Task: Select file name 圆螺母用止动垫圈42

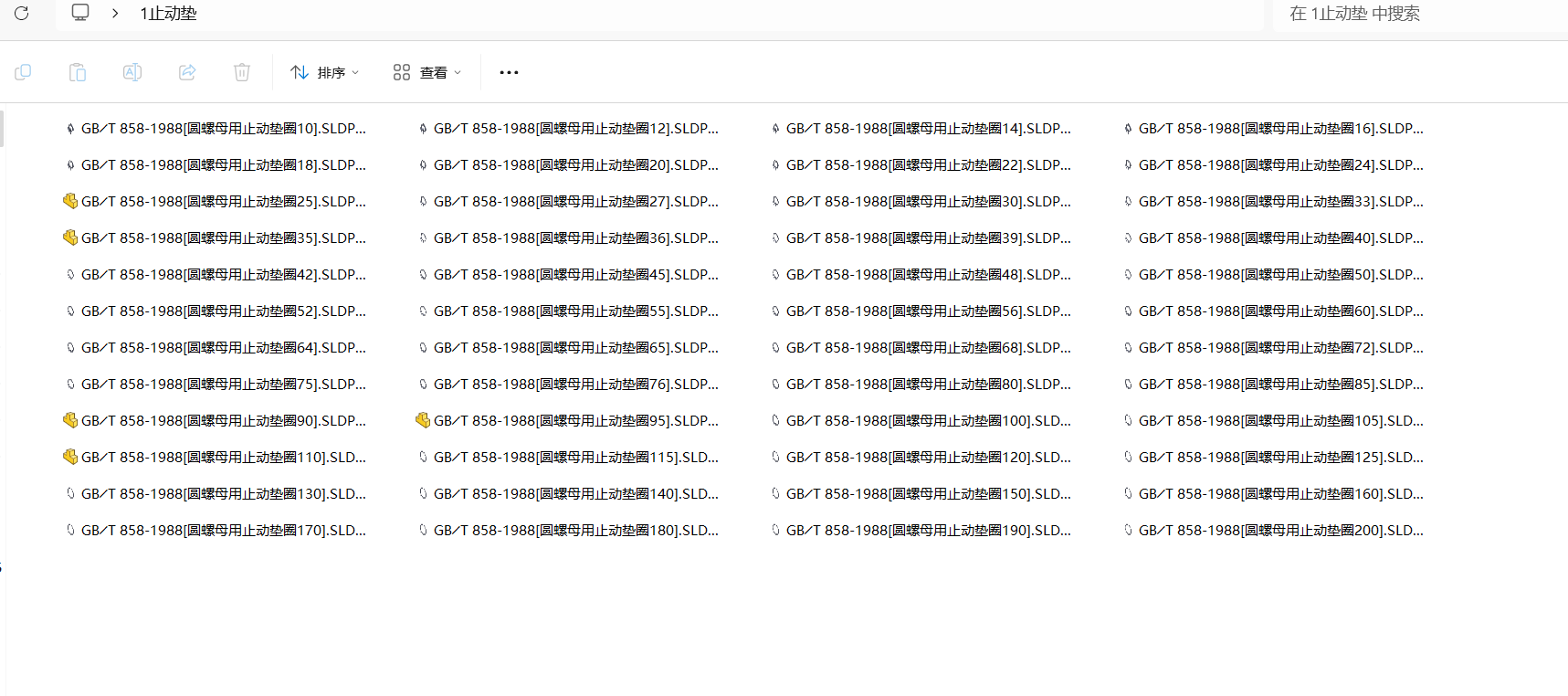Action: pyautogui.click(x=223, y=275)
